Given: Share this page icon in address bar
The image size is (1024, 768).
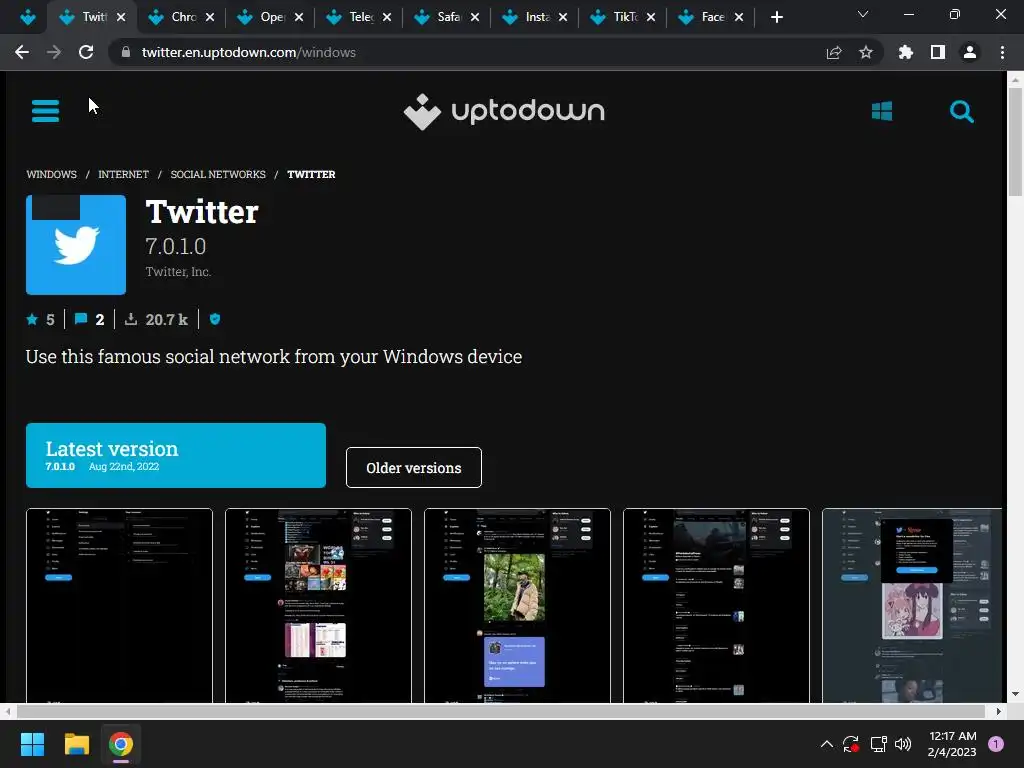Looking at the screenshot, I should (834, 52).
